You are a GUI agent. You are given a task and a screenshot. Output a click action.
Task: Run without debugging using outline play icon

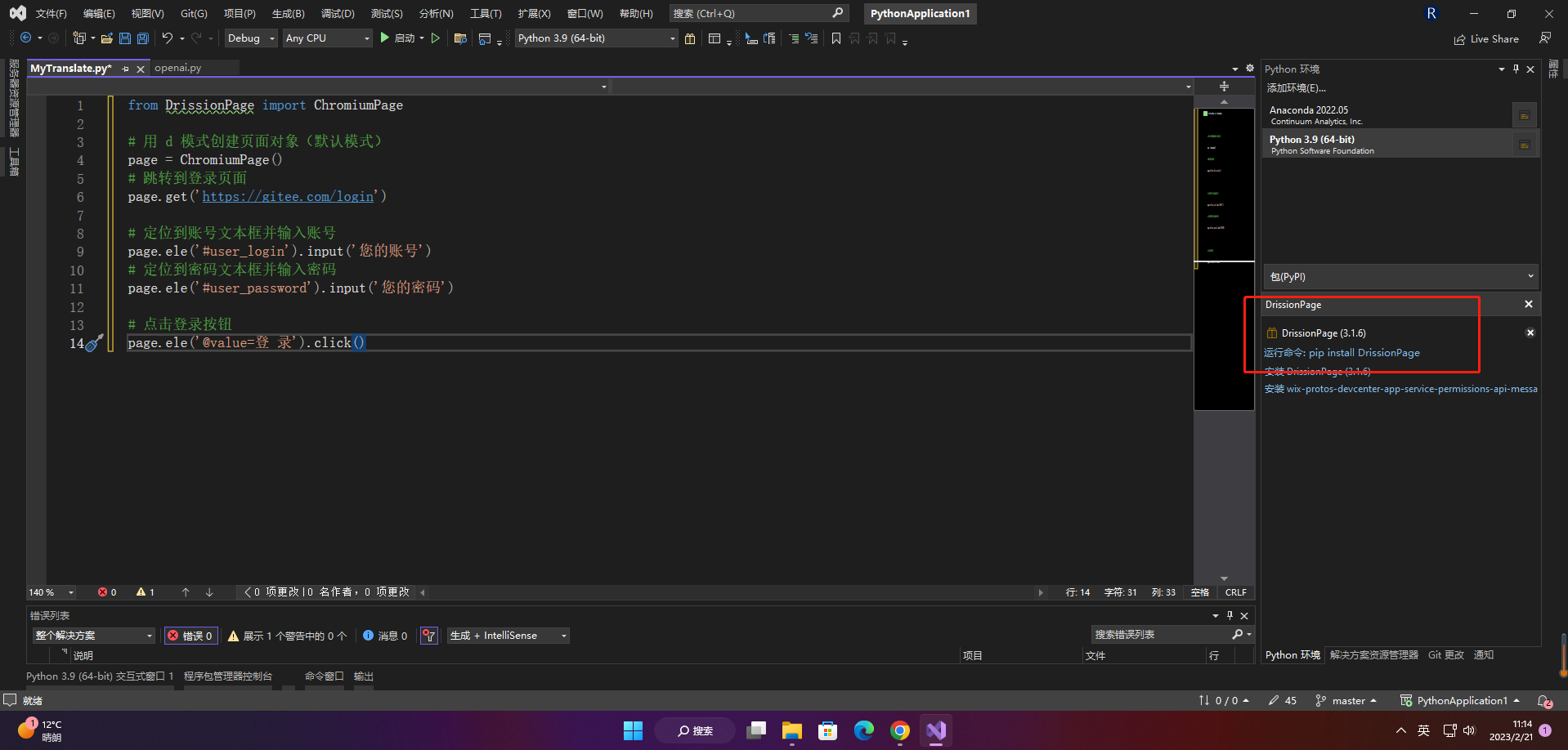[x=436, y=38]
